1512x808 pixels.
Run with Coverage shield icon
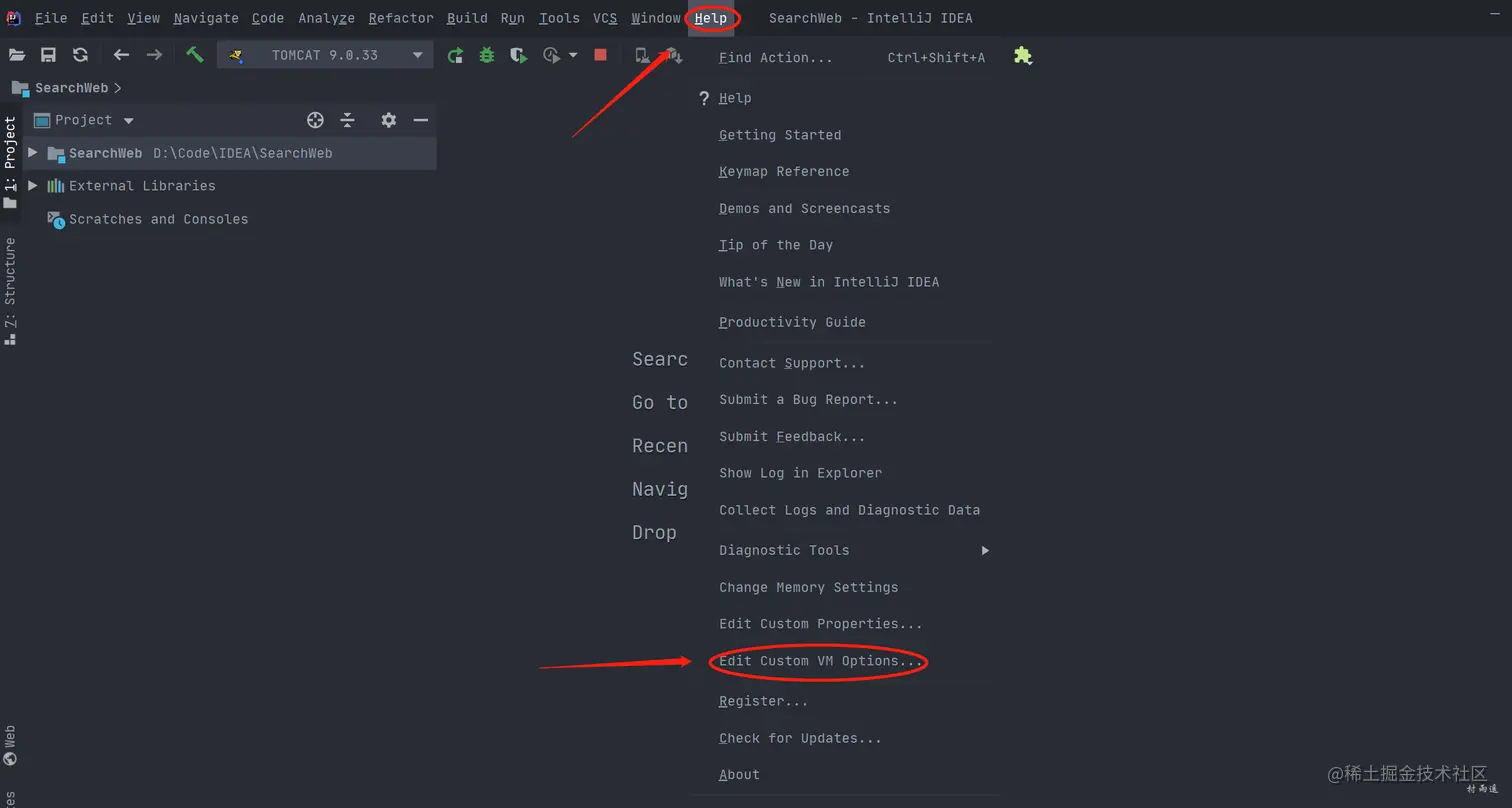(x=519, y=55)
